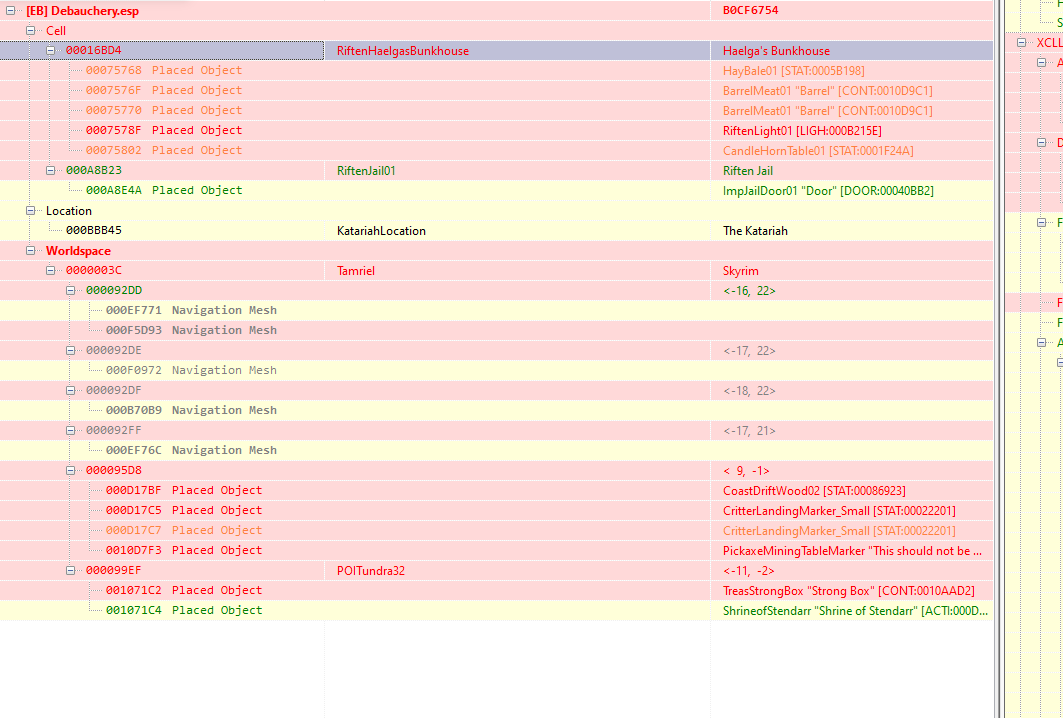Click the <-18, 22> coordinates cell
Image resolution: width=1063 pixels, height=718 pixels.
point(851,391)
